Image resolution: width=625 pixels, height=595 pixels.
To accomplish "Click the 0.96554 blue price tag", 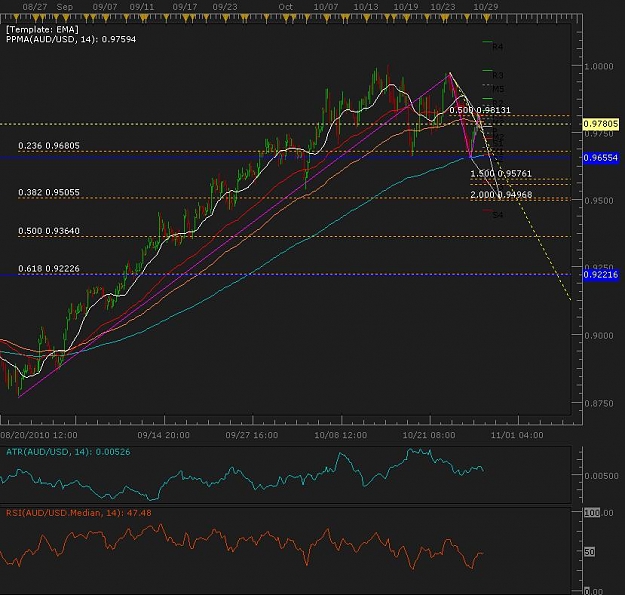I will tap(600, 158).
